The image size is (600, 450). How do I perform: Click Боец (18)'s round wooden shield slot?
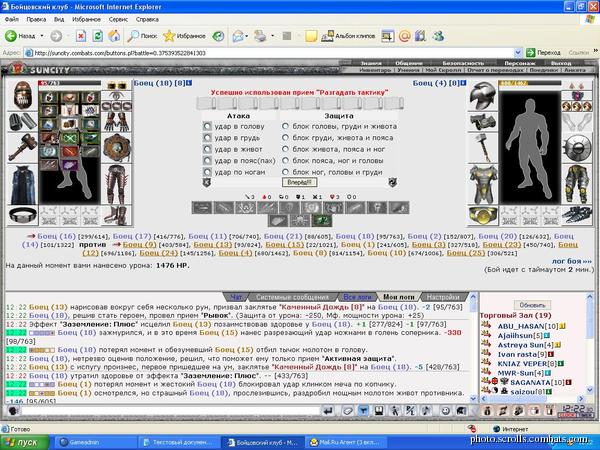[x=117, y=148]
